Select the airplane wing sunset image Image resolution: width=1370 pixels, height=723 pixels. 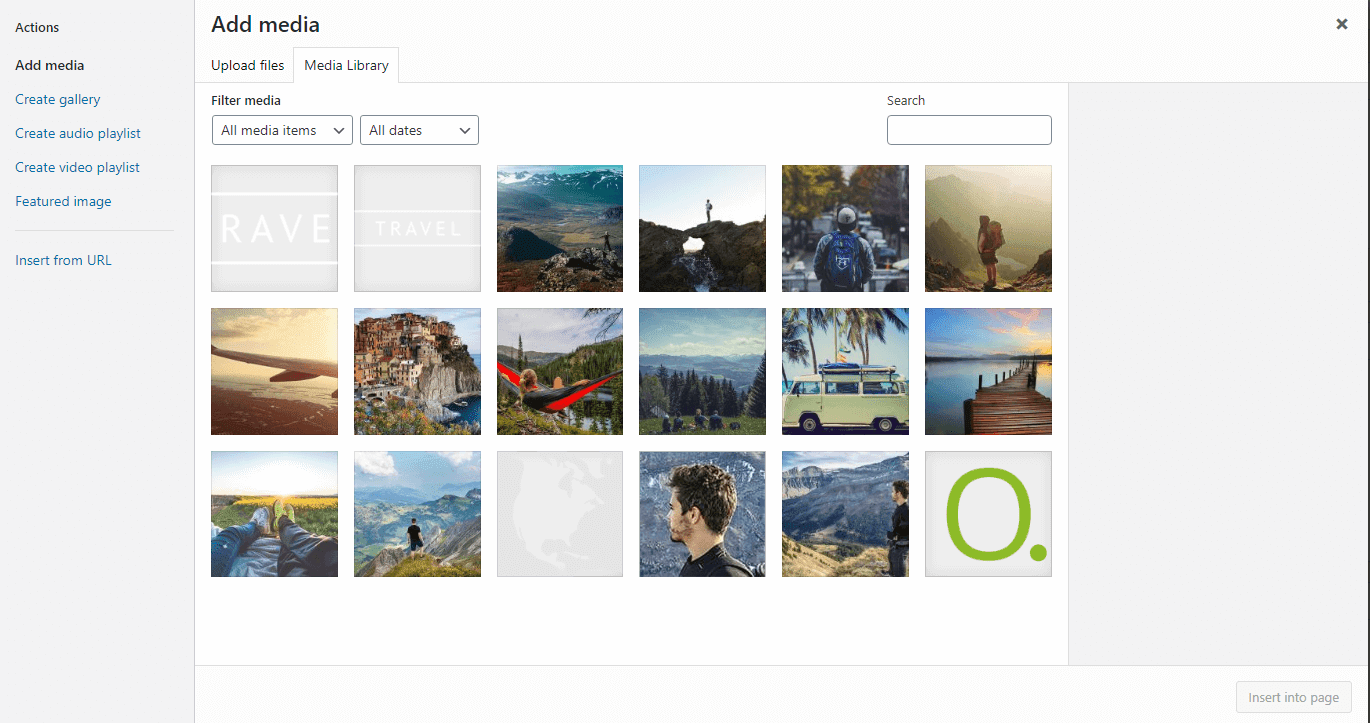[274, 371]
